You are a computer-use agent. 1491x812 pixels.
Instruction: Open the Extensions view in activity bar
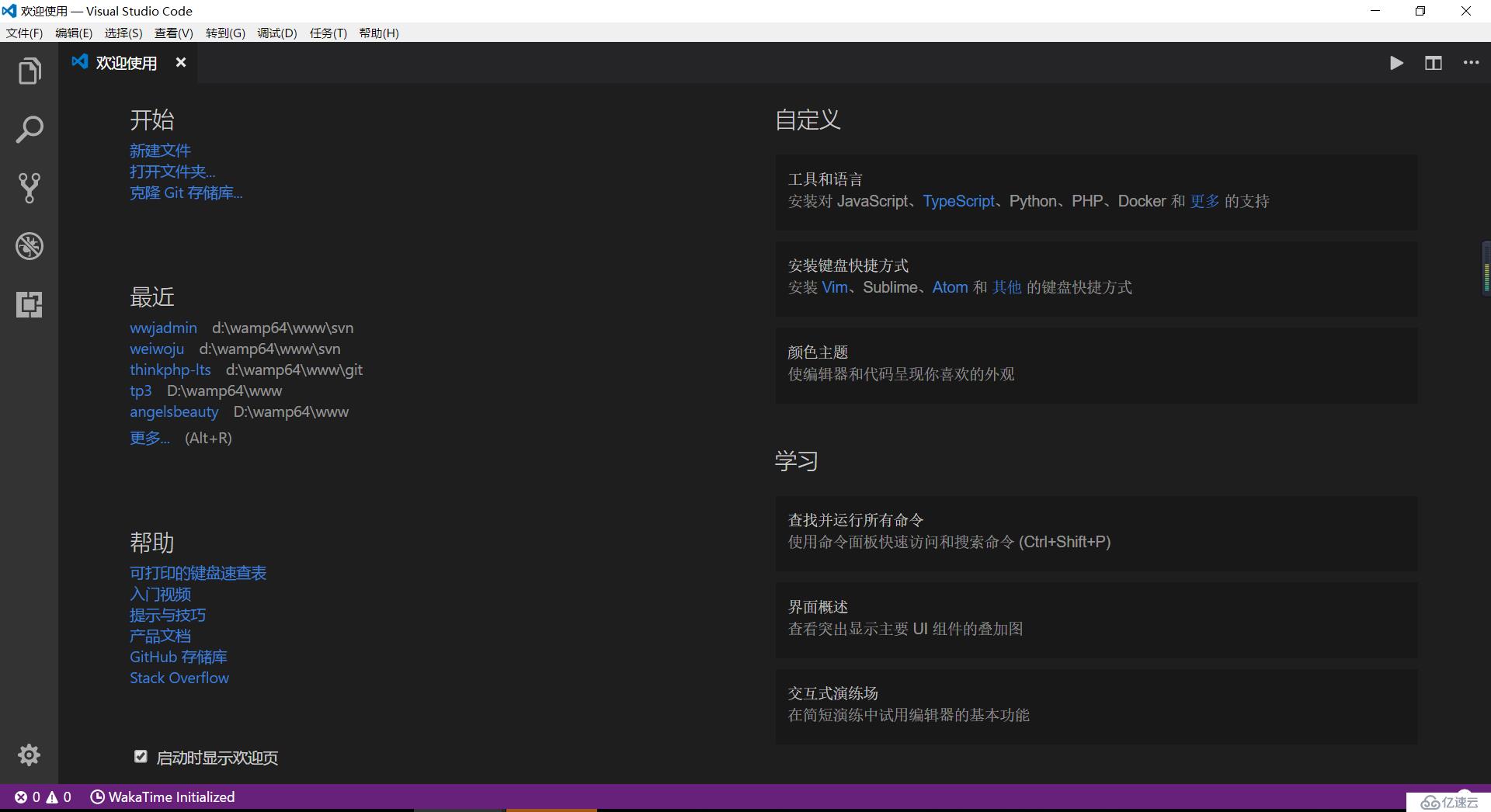tap(29, 304)
